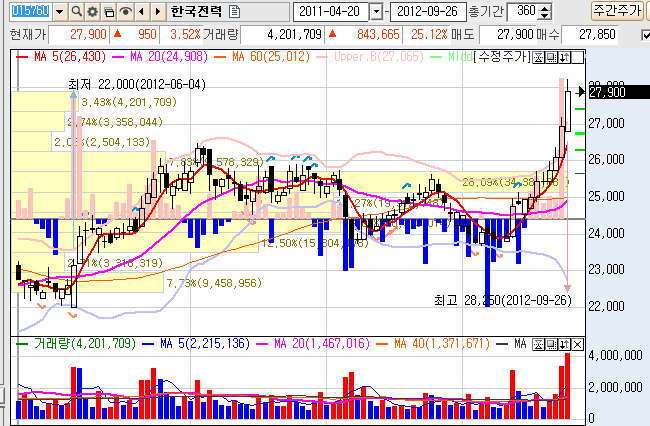Click hourglass-shaped icon in volume chart header

point(538,344)
